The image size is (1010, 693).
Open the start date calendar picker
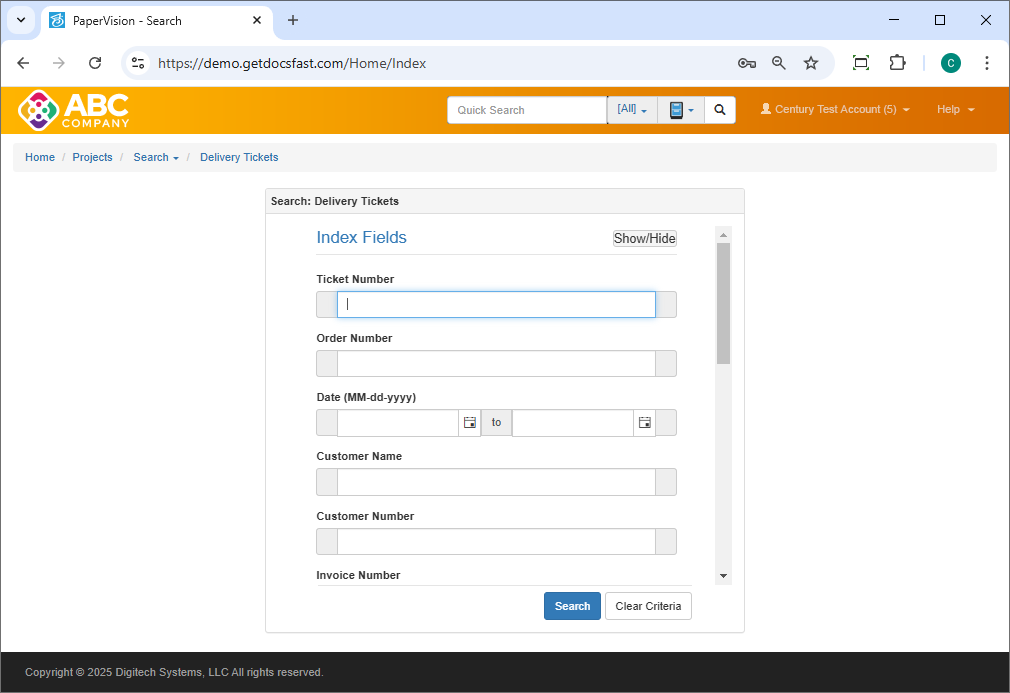click(x=469, y=423)
